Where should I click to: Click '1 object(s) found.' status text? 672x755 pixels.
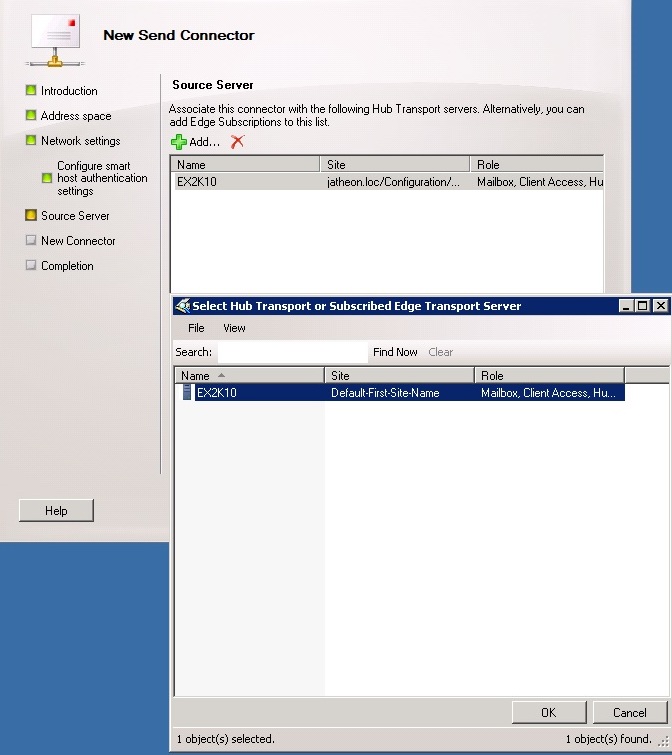(608, 739)
